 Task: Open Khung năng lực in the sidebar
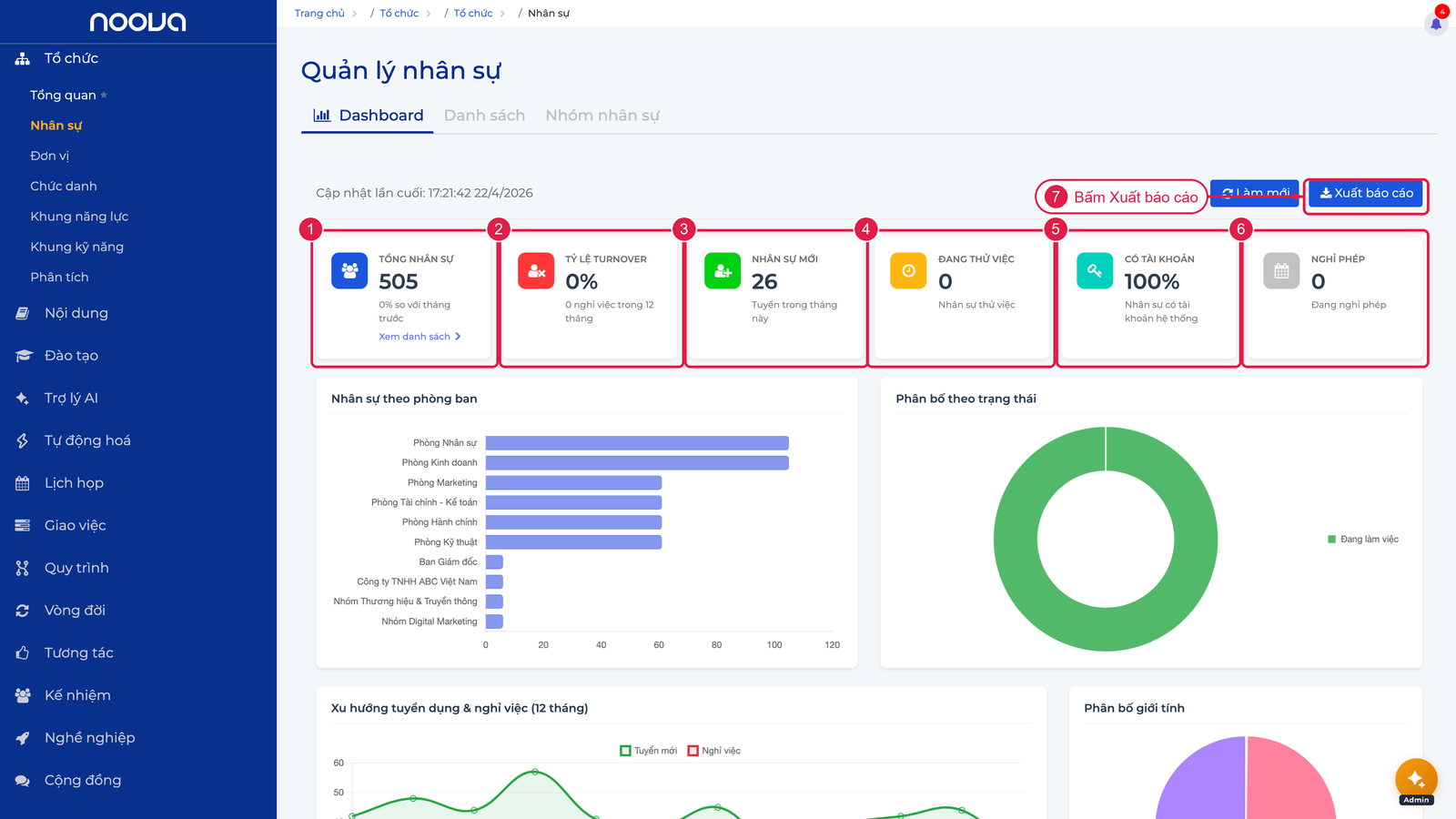tap(79, 217)
